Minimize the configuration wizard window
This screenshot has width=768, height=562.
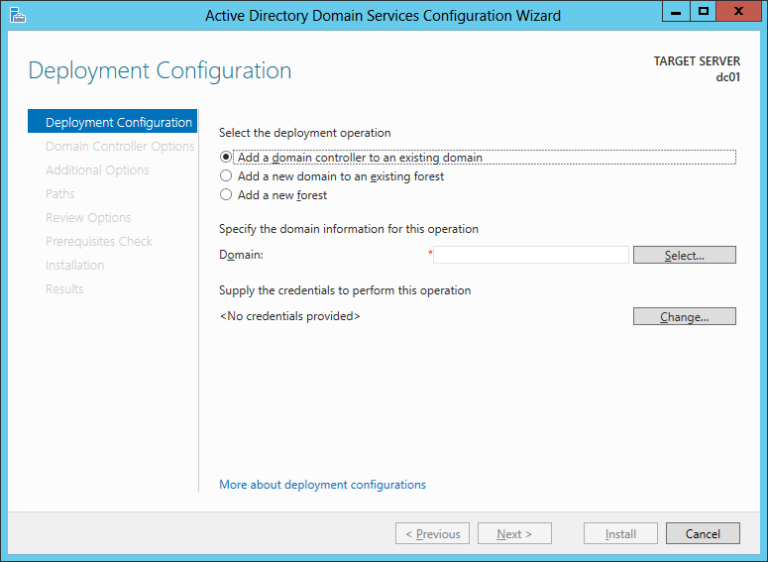click(x=678, y=11)
